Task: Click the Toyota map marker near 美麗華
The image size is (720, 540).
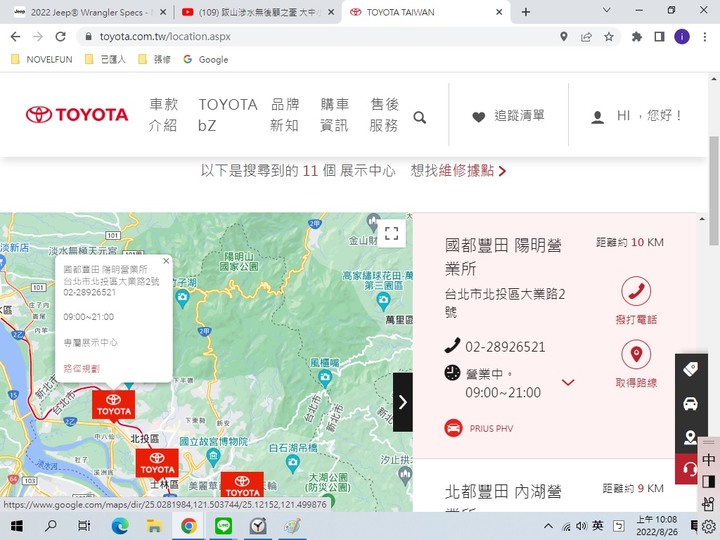Action: [242, 486]
